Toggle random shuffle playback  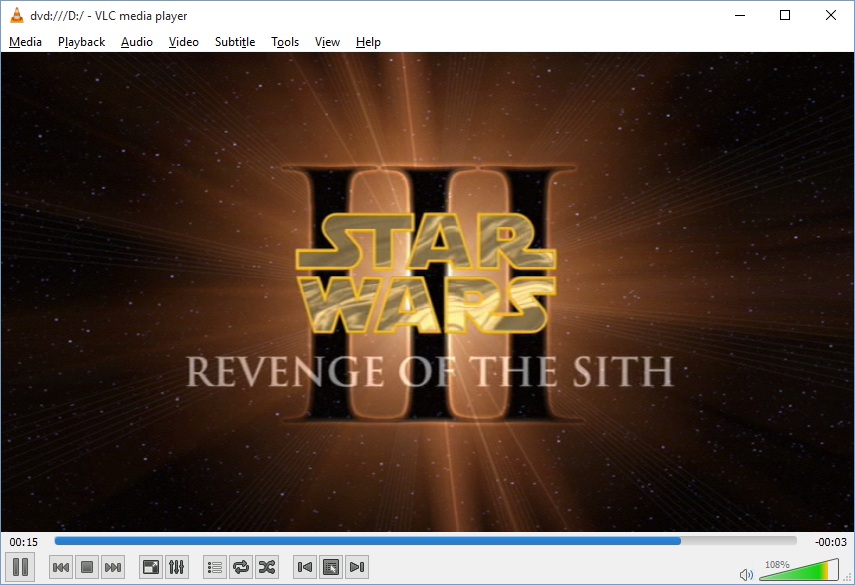pos(267,568)
